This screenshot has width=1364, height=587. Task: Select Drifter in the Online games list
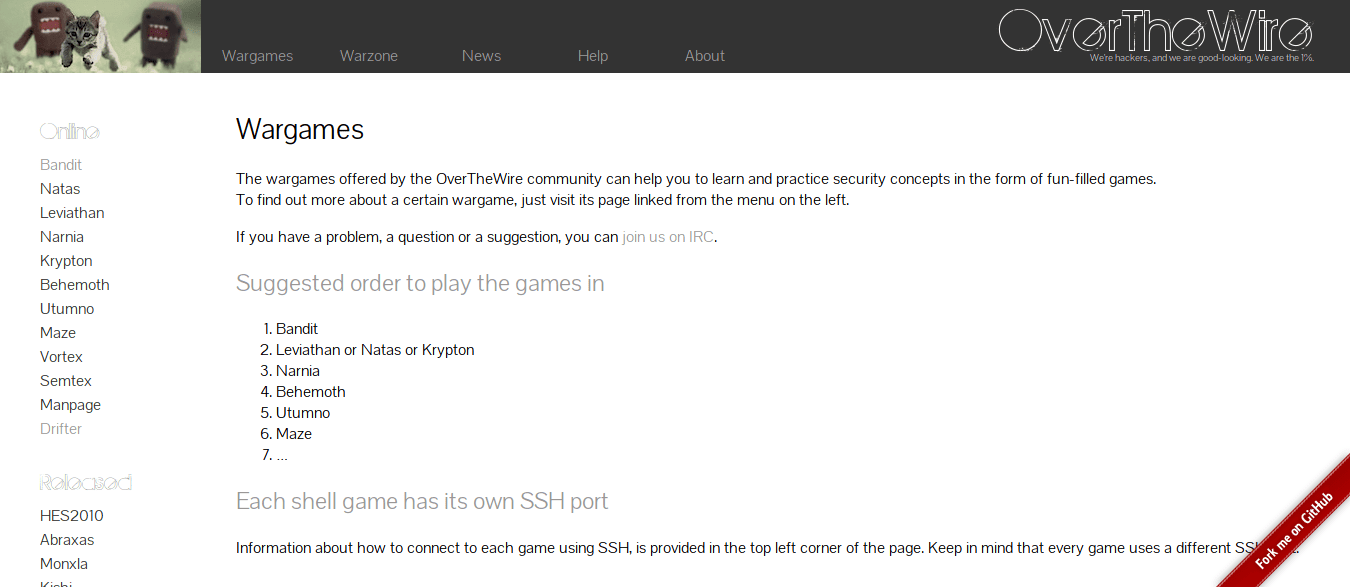point(61,429)
